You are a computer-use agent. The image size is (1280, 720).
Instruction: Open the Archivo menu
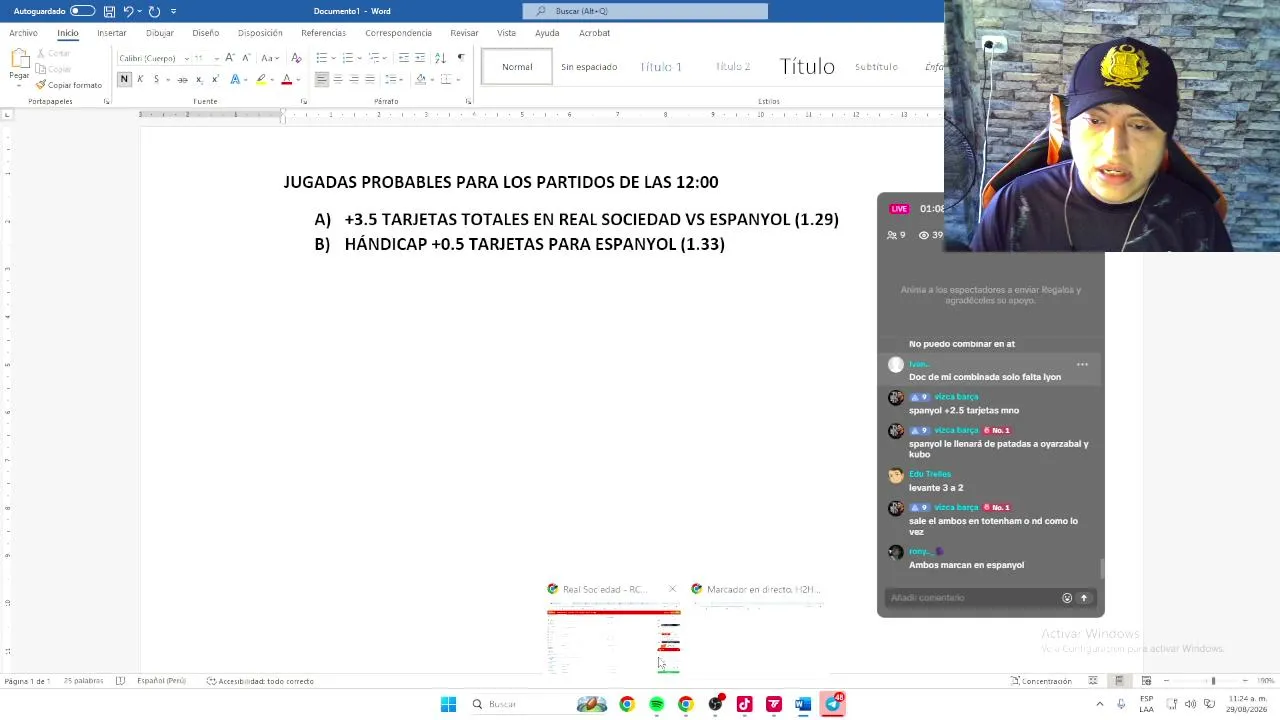[23, 33]
